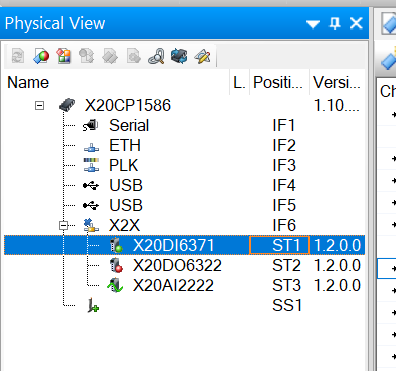396x371 pixels.
Task: Click the SS1 slot add-module icon
Action: 93,305
